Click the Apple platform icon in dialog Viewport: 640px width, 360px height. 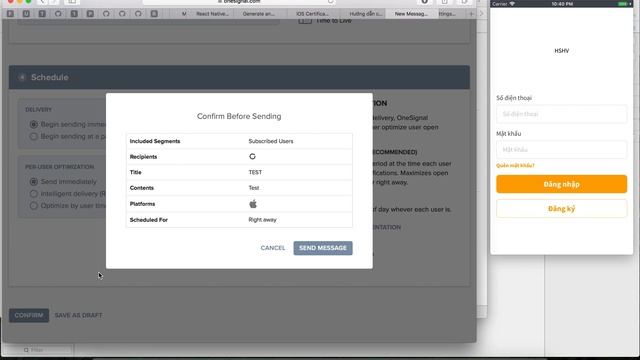pos(253,204)
